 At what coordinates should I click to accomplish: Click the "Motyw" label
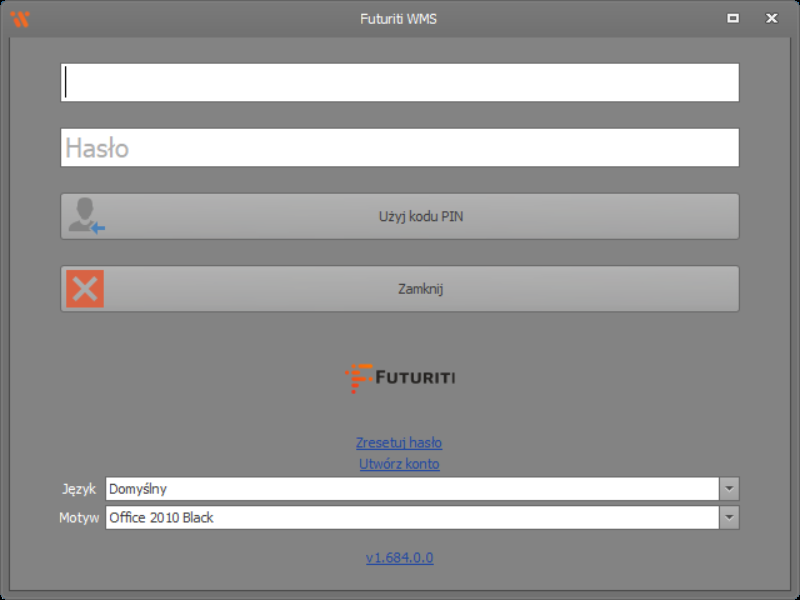(78, 518)
